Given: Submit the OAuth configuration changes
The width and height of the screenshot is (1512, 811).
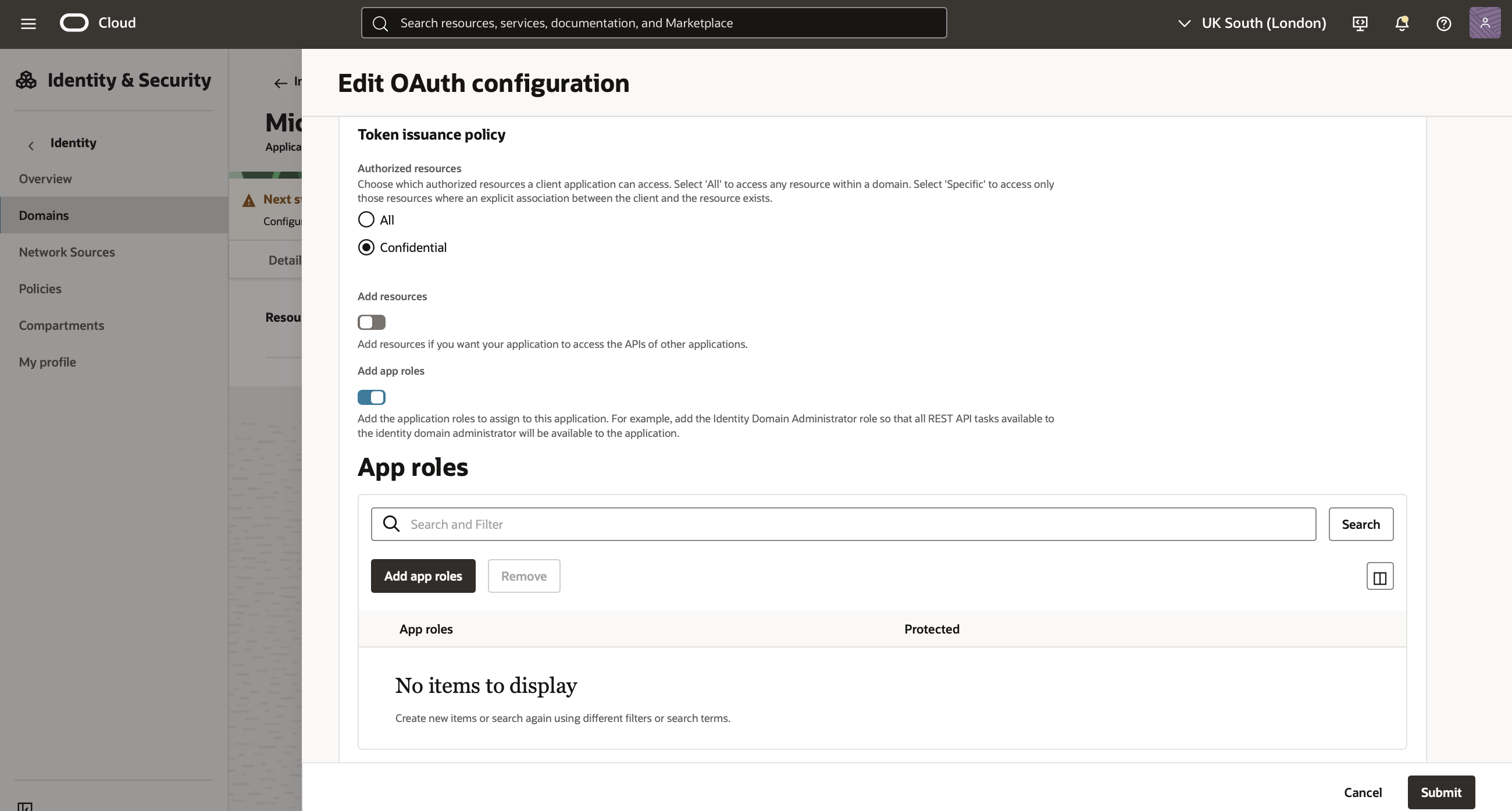Looking at the screenshot, I should click(1441, 792).
